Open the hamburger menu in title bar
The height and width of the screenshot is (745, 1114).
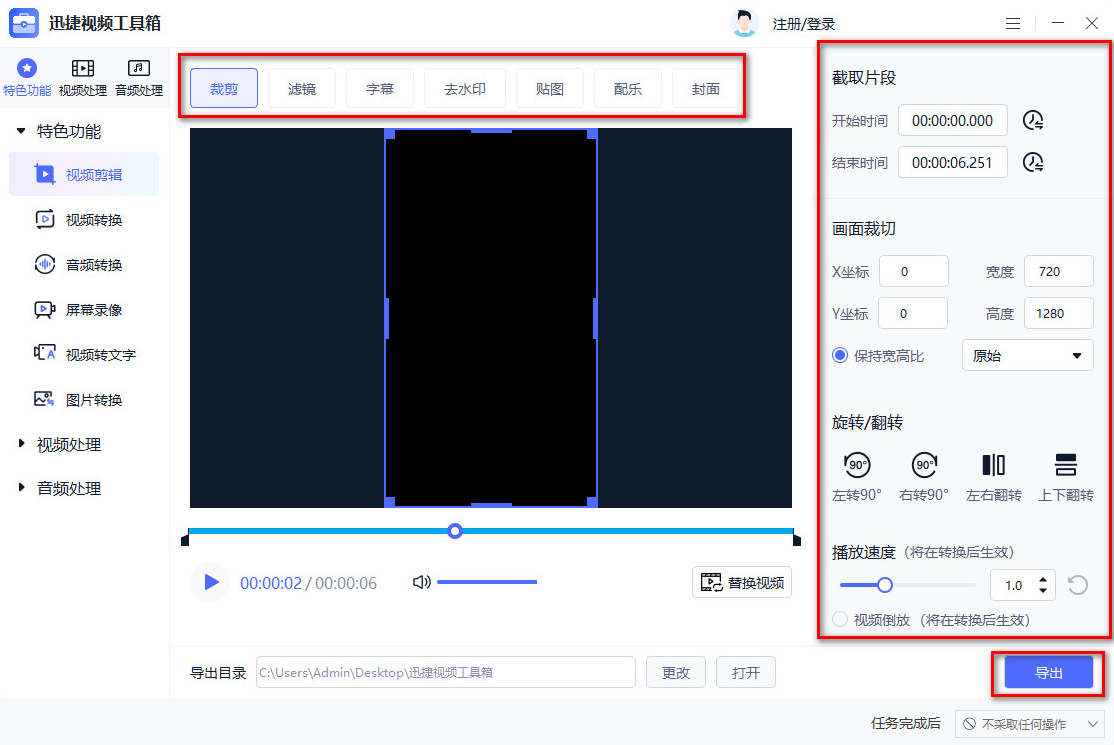1013,23
